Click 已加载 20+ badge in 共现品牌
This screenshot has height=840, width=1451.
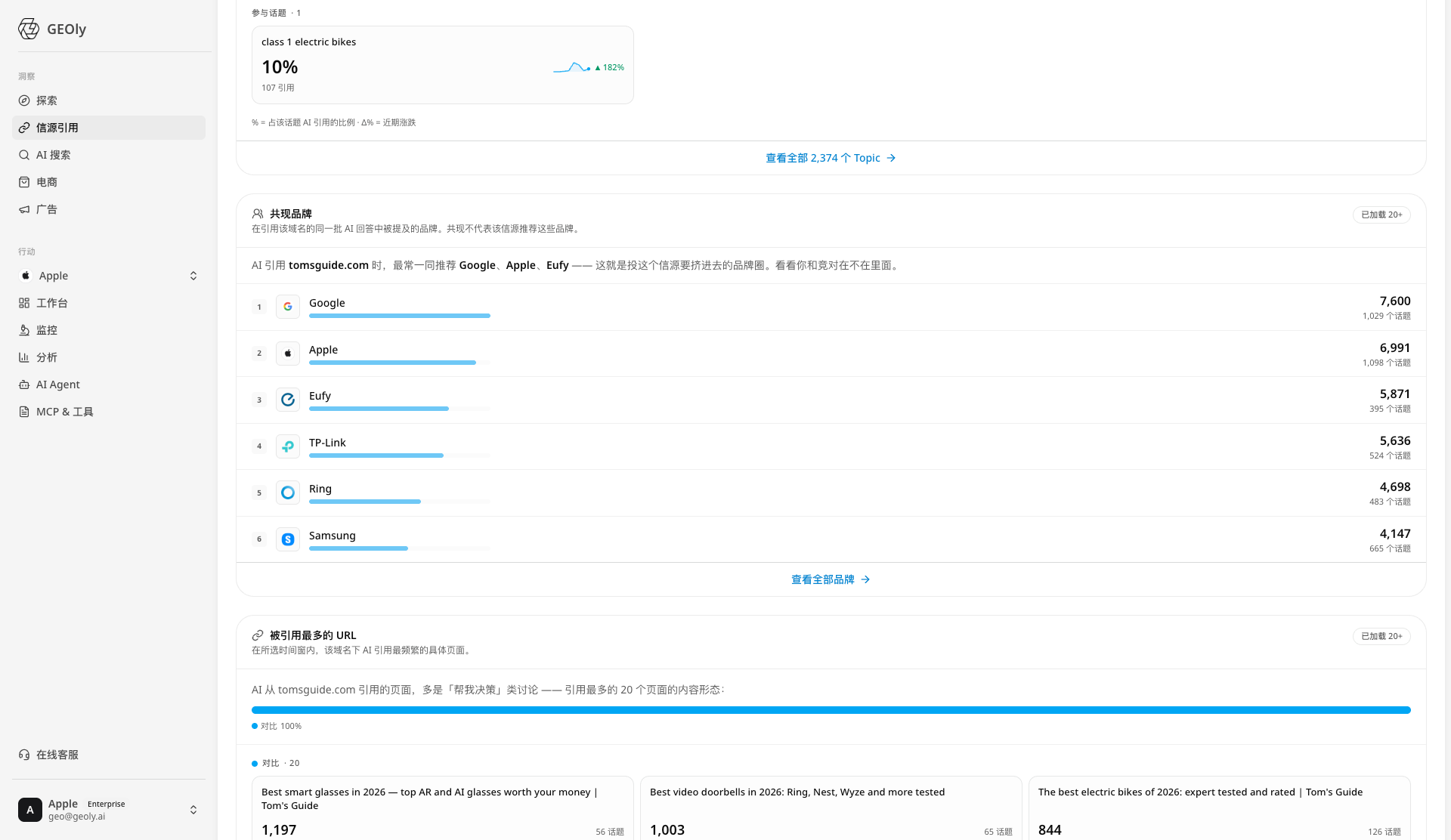pos(1381,215)
